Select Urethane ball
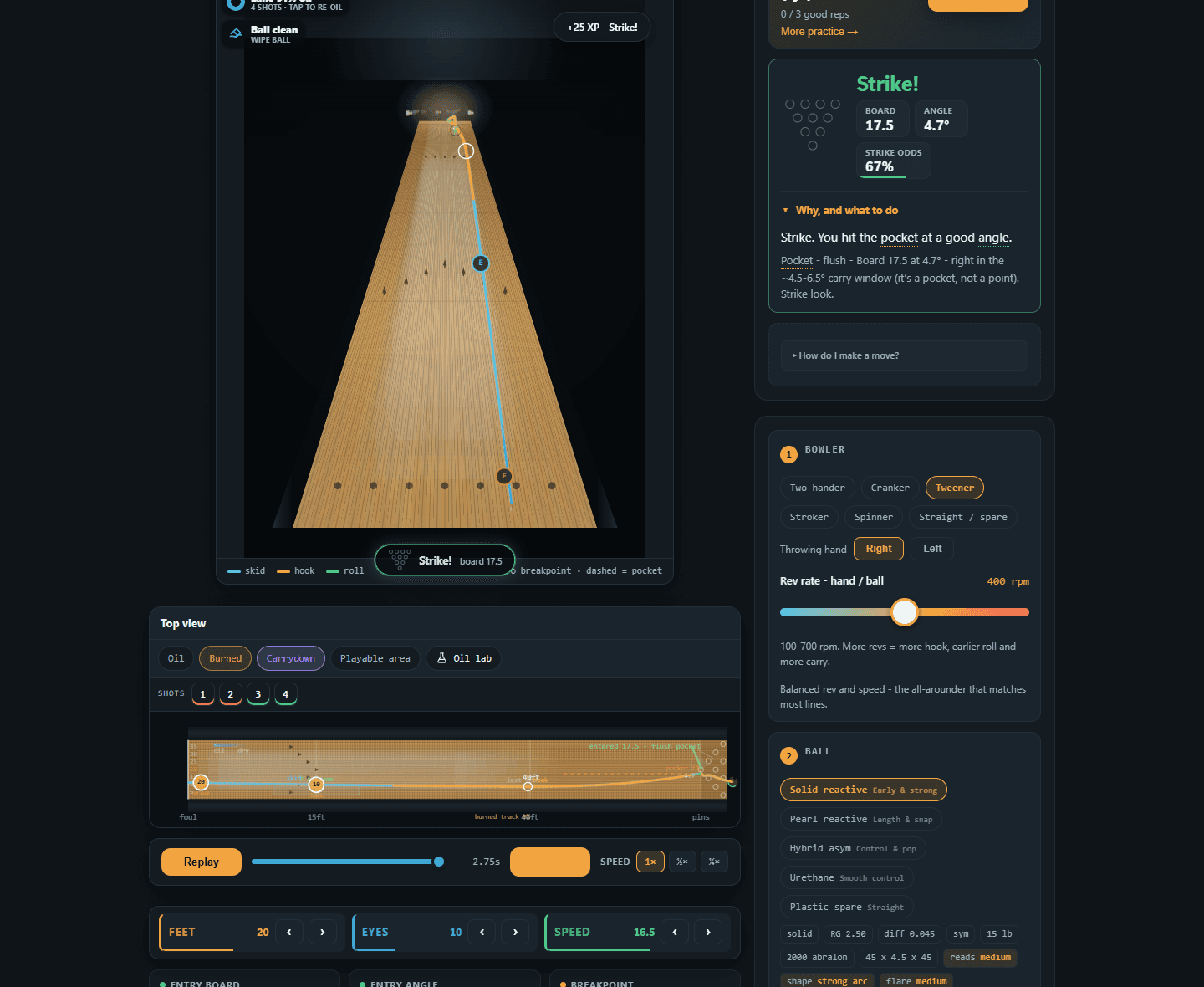Image resolution: width=1204 pixels, height=987 pixels. click(847, 877)
